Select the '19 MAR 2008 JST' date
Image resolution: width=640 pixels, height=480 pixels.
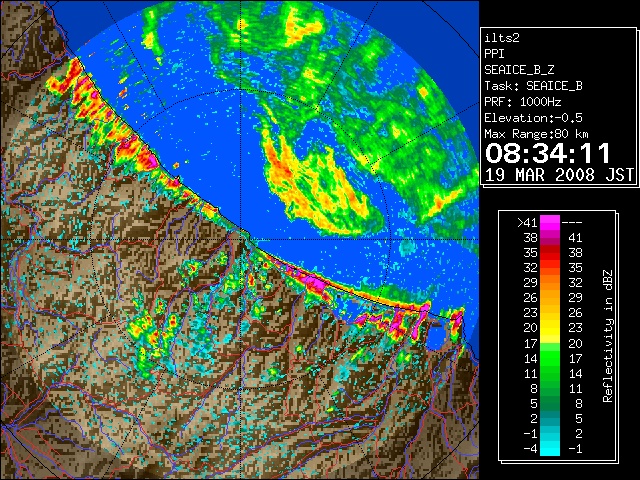click(559, 175)
